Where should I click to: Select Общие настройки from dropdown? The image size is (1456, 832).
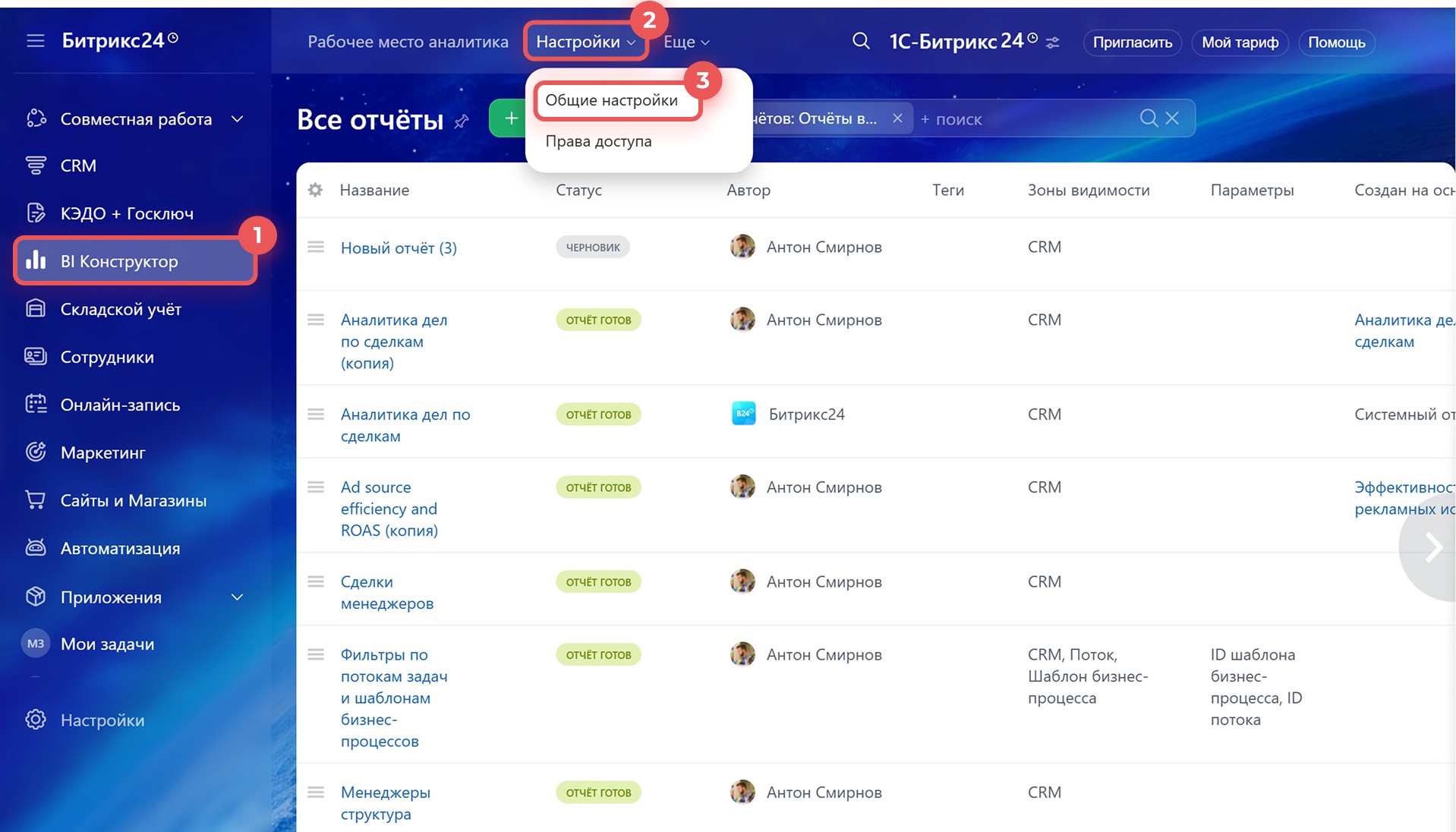(611, 100)
